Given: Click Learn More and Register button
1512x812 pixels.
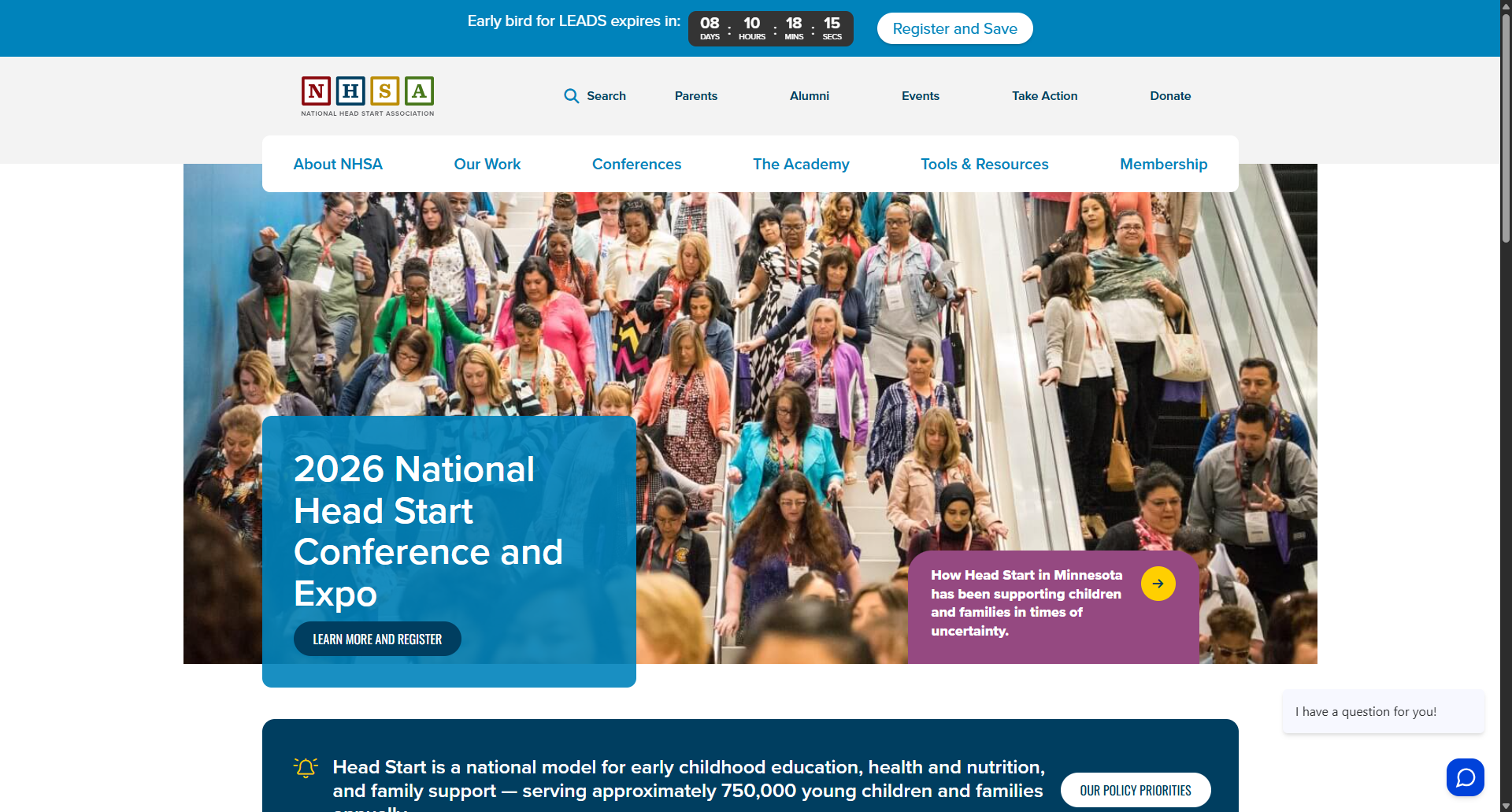Looking at the screenshot, I should [377, 639].
